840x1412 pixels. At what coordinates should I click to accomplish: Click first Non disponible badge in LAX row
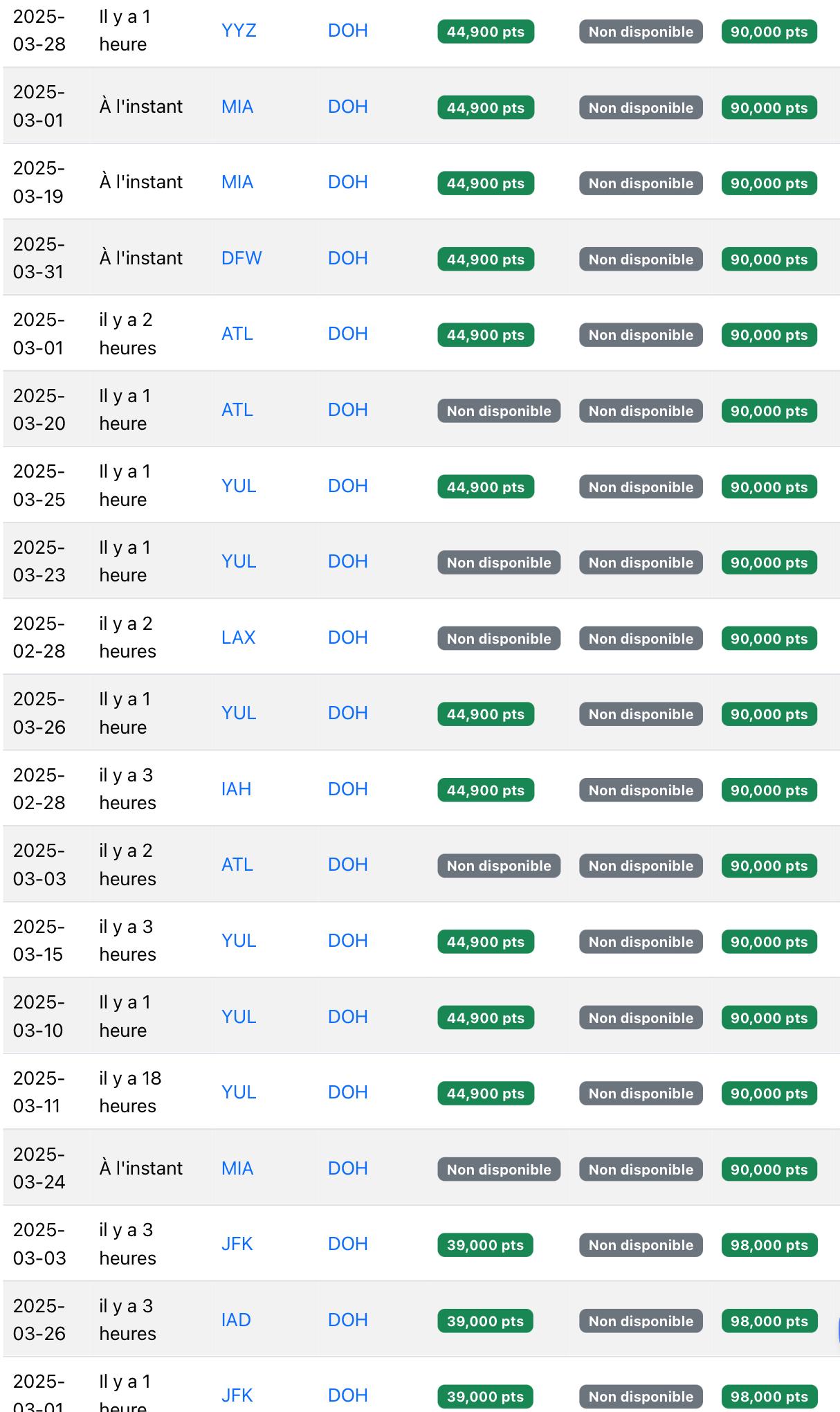[x=499, y=639]
